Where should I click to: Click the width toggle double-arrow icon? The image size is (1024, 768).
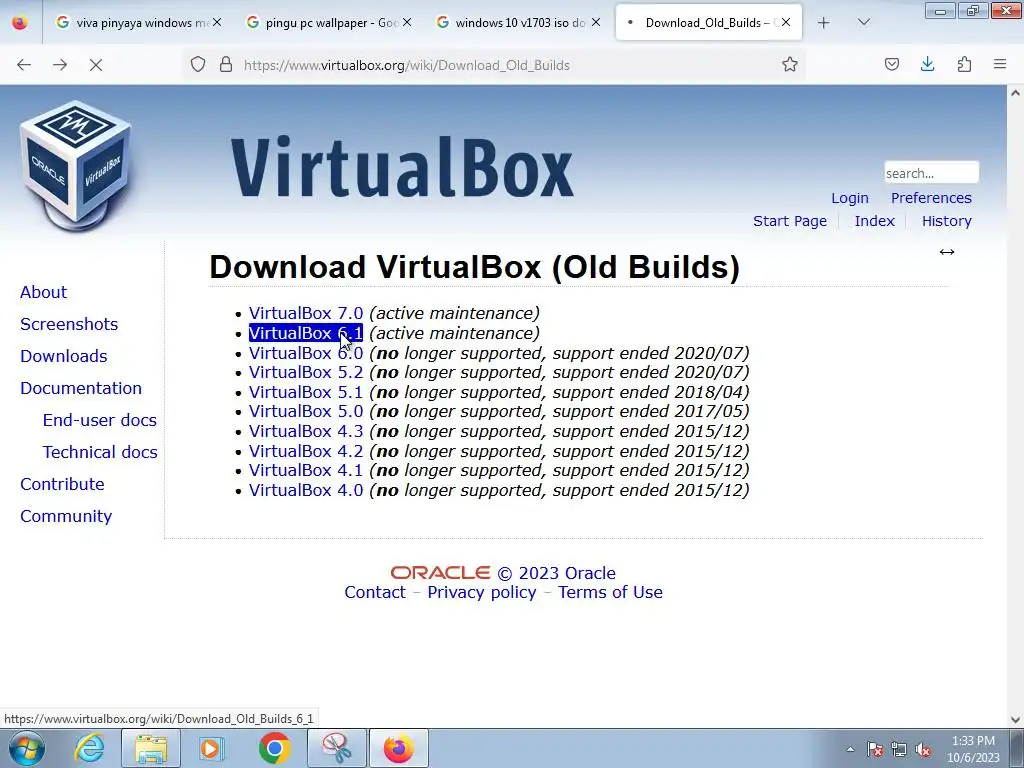[947, 252]
